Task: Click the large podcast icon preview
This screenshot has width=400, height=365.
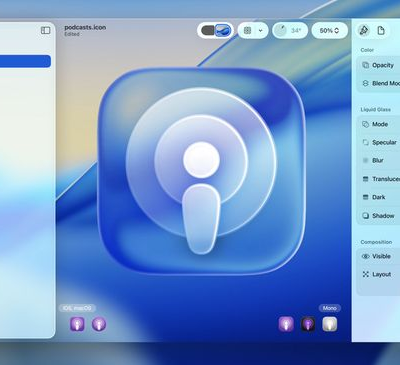Action: point(201,171)
